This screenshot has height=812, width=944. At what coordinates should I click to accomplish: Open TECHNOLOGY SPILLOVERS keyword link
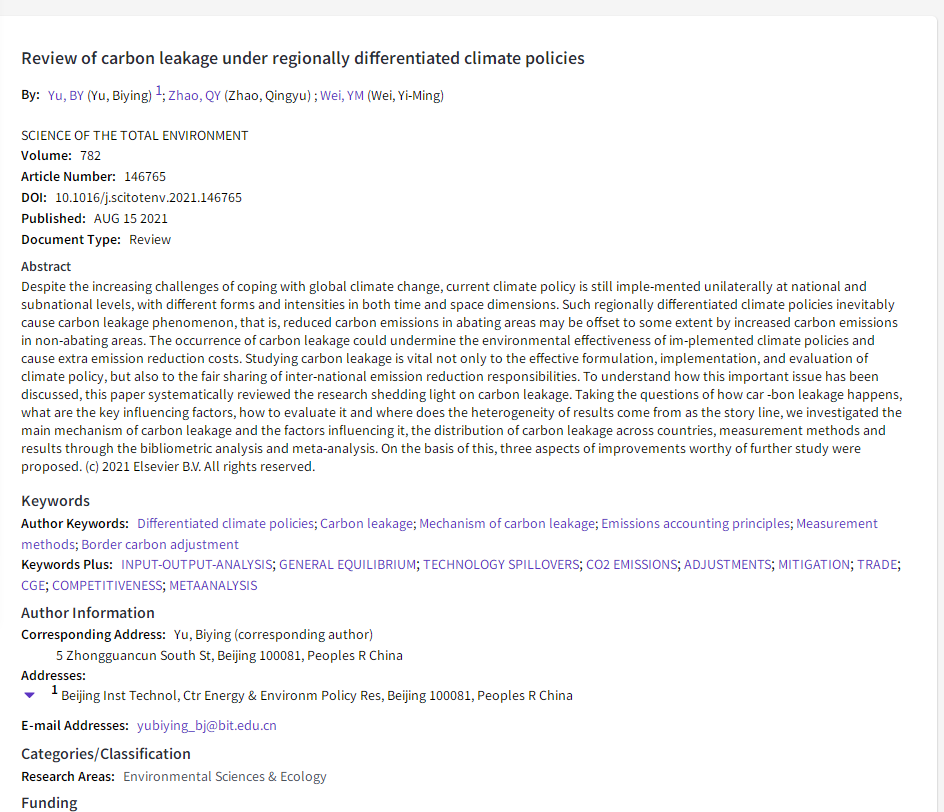tap(501, 565)
